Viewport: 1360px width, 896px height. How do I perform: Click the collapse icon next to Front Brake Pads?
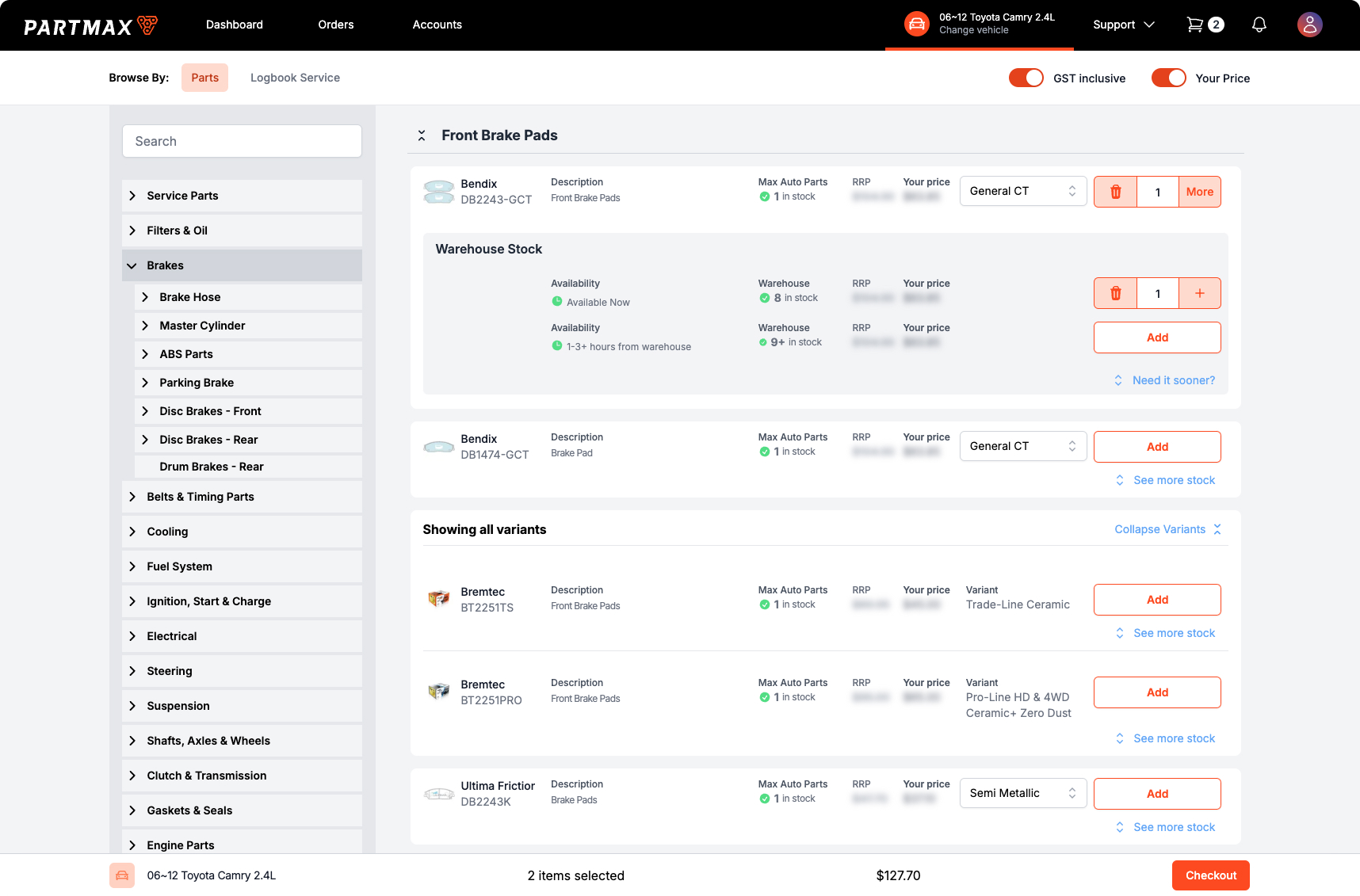coord(421,135)
